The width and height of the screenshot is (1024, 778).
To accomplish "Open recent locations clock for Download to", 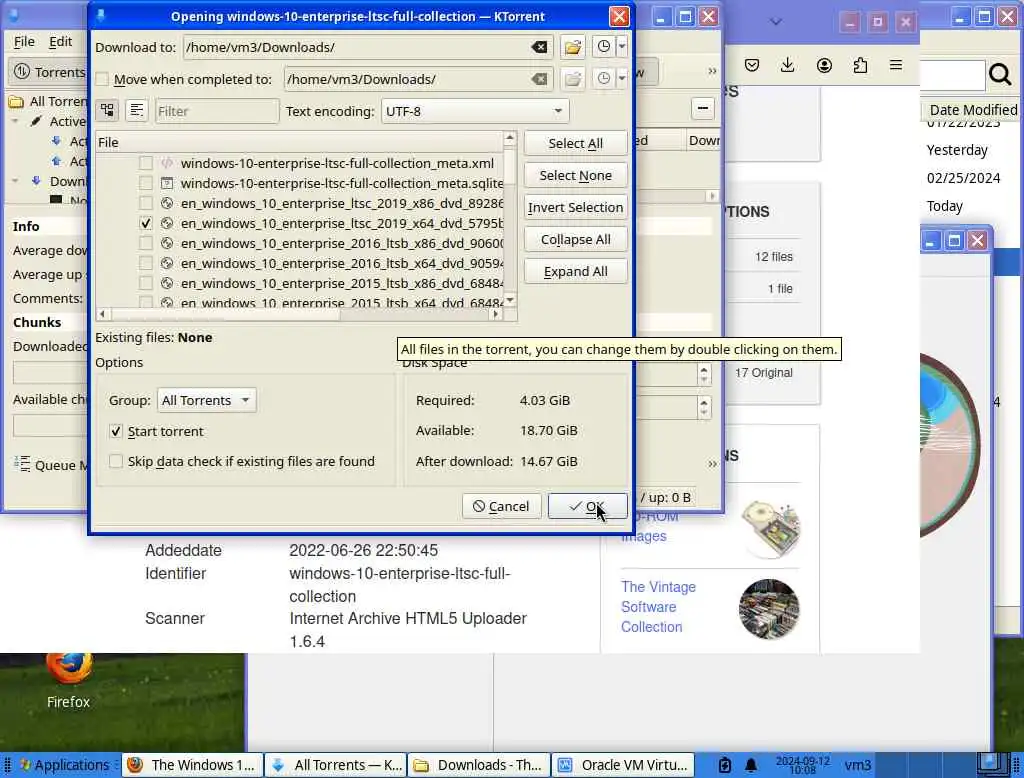I will pos(604,46).
